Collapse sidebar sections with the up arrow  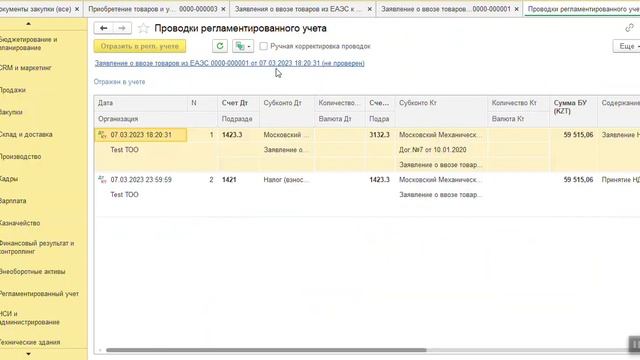coord(28,24)
